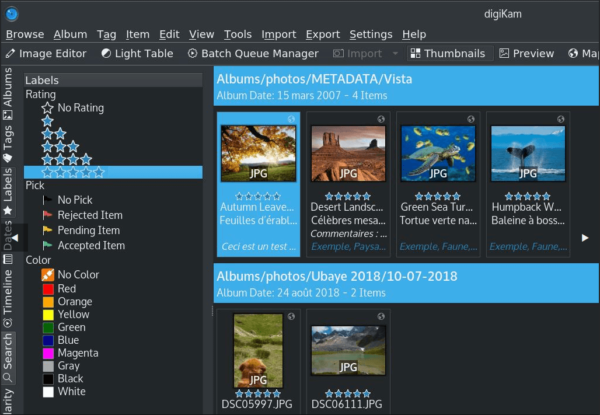Click geolocation globe icon on Green Sea Turtle

471,119
